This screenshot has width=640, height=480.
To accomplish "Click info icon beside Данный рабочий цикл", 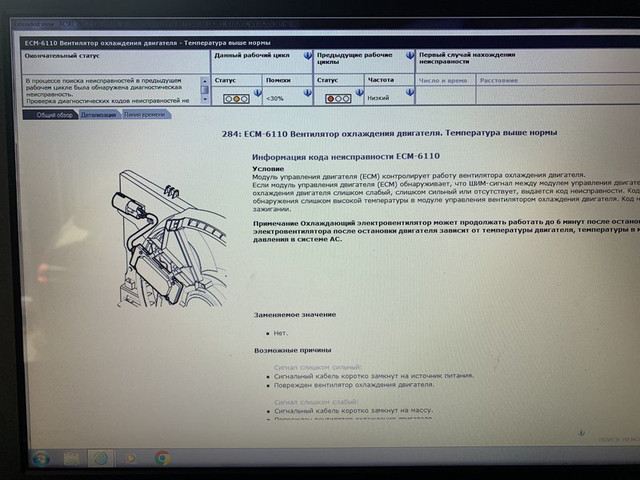I will [308, 56].
